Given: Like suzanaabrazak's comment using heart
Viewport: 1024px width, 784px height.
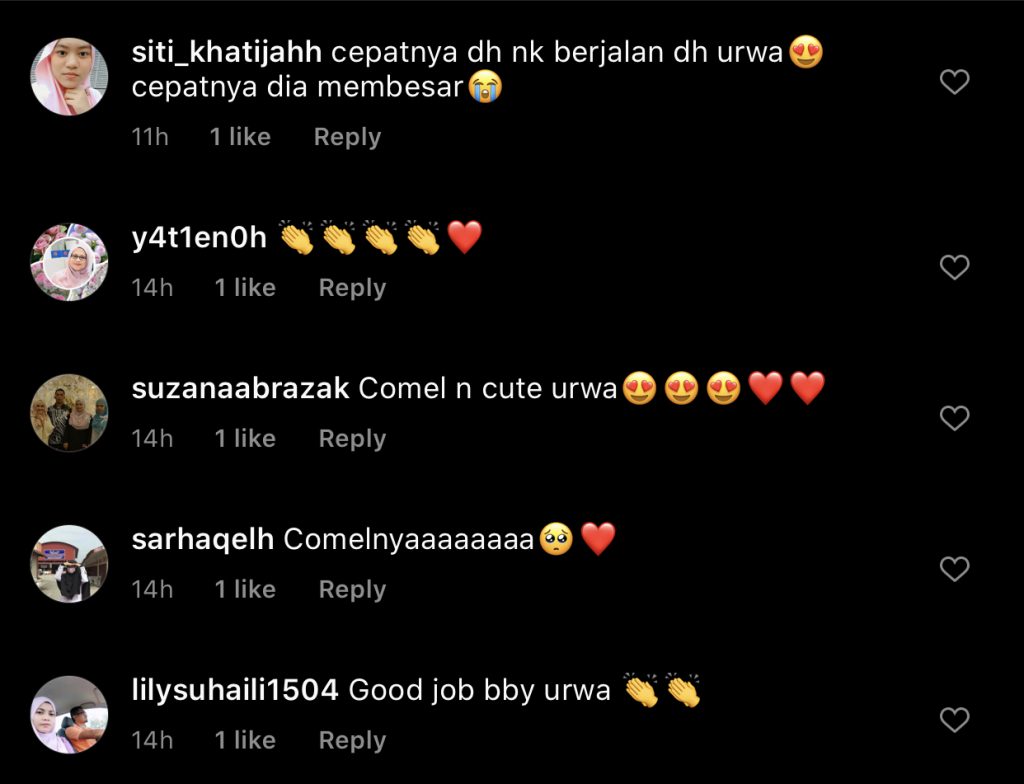Looking at the screenshot, I should point(954,418).
